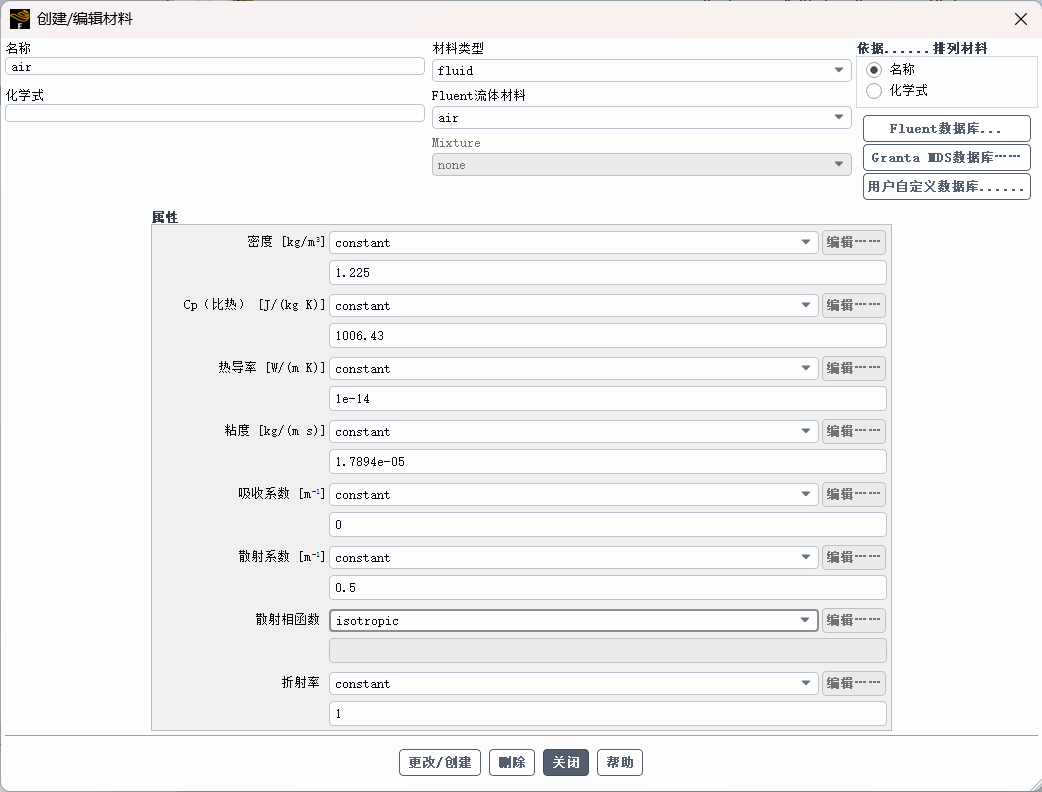
Task: Open 帮助 for the material dialog
Action: coord(620,763)
